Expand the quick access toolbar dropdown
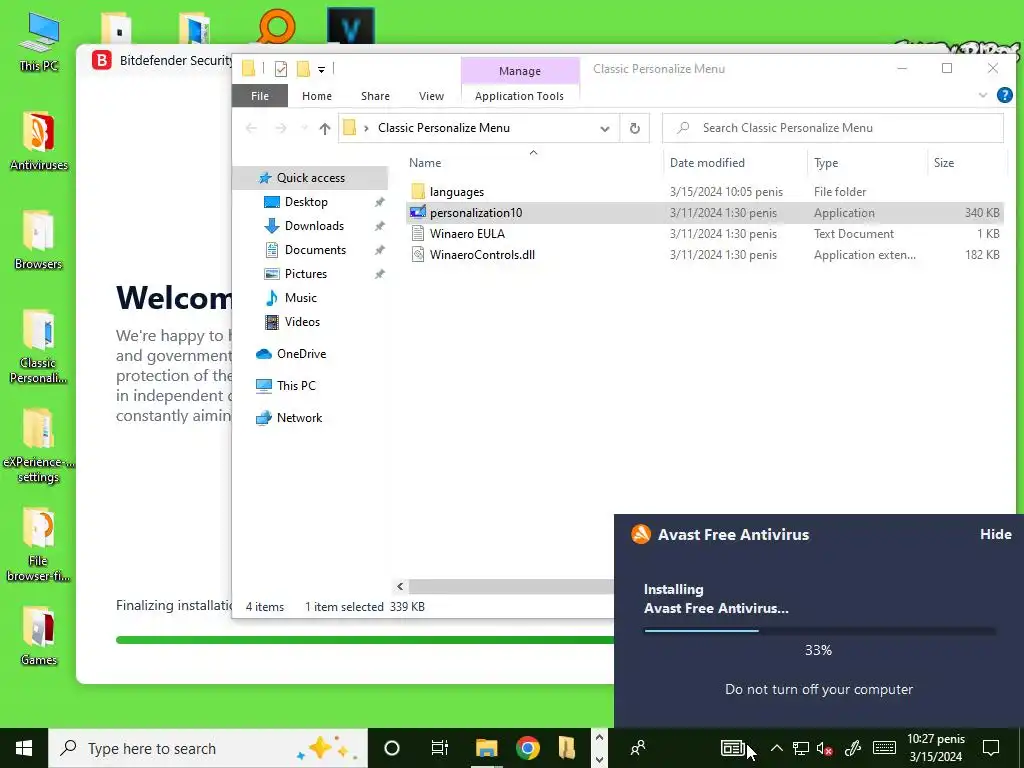The image size is (1024, 768). 321,69
